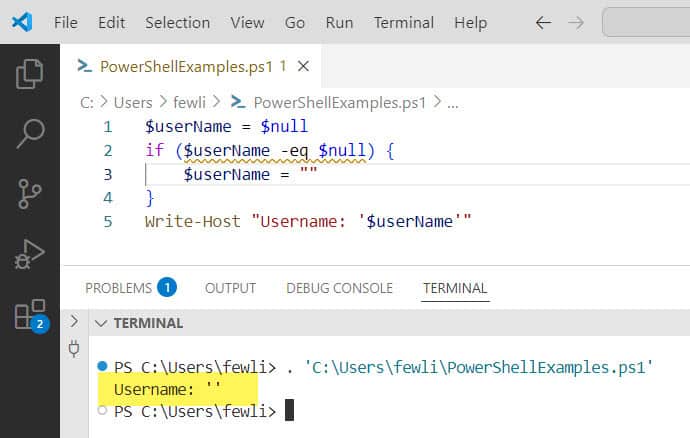Click line number 5 in gutter
The width and height of the screenshot is (690, 438).
108,221
